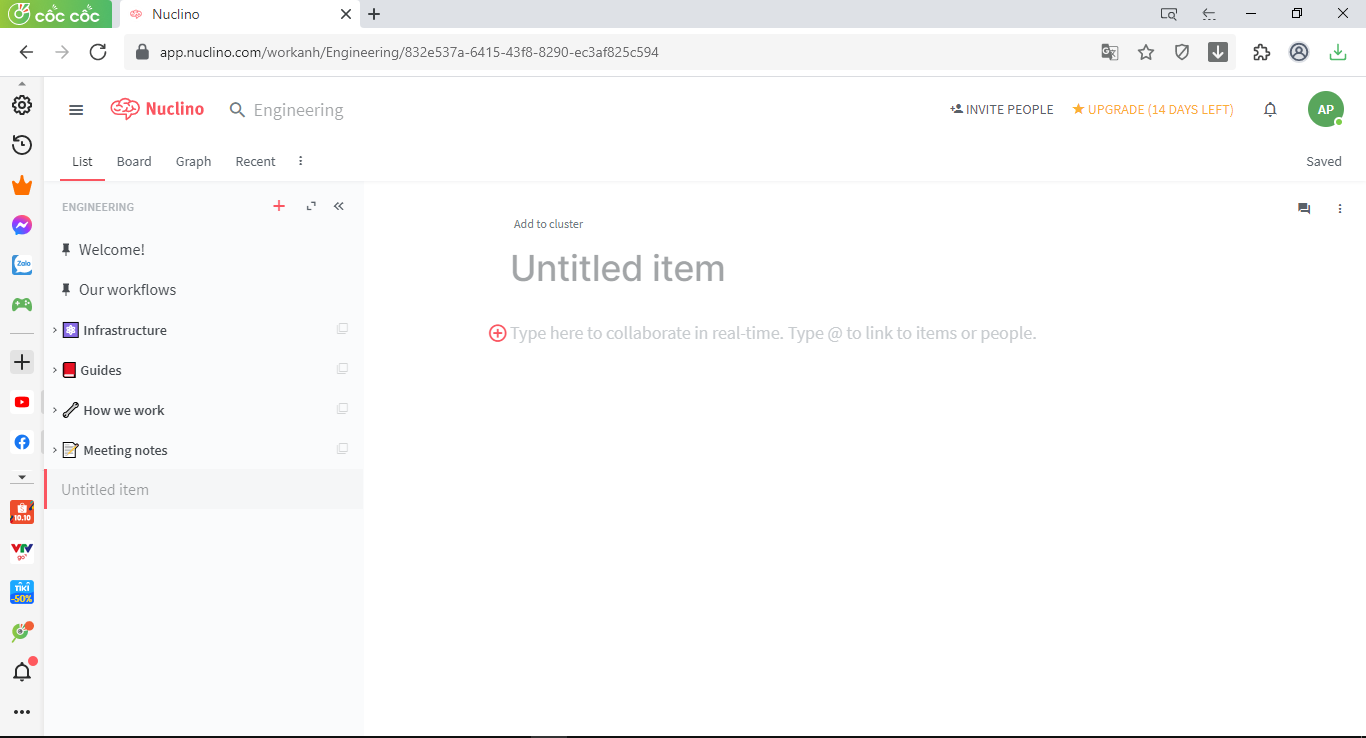The image size is (1366, 738).
Task: Click the circled plus insert icon in editor
Action: (497, 333)
